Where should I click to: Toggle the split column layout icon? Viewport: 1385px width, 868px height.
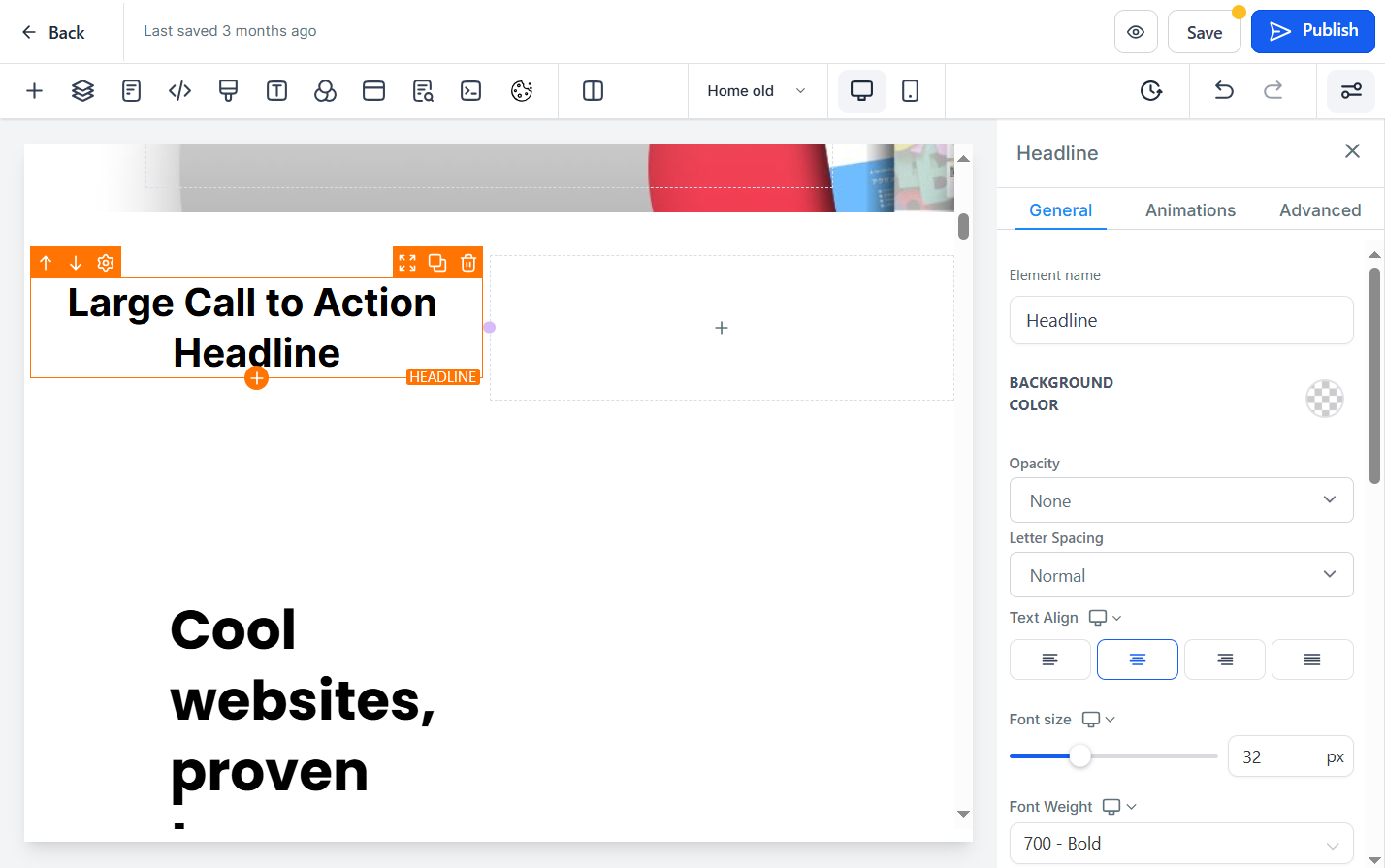pos(593,91)
